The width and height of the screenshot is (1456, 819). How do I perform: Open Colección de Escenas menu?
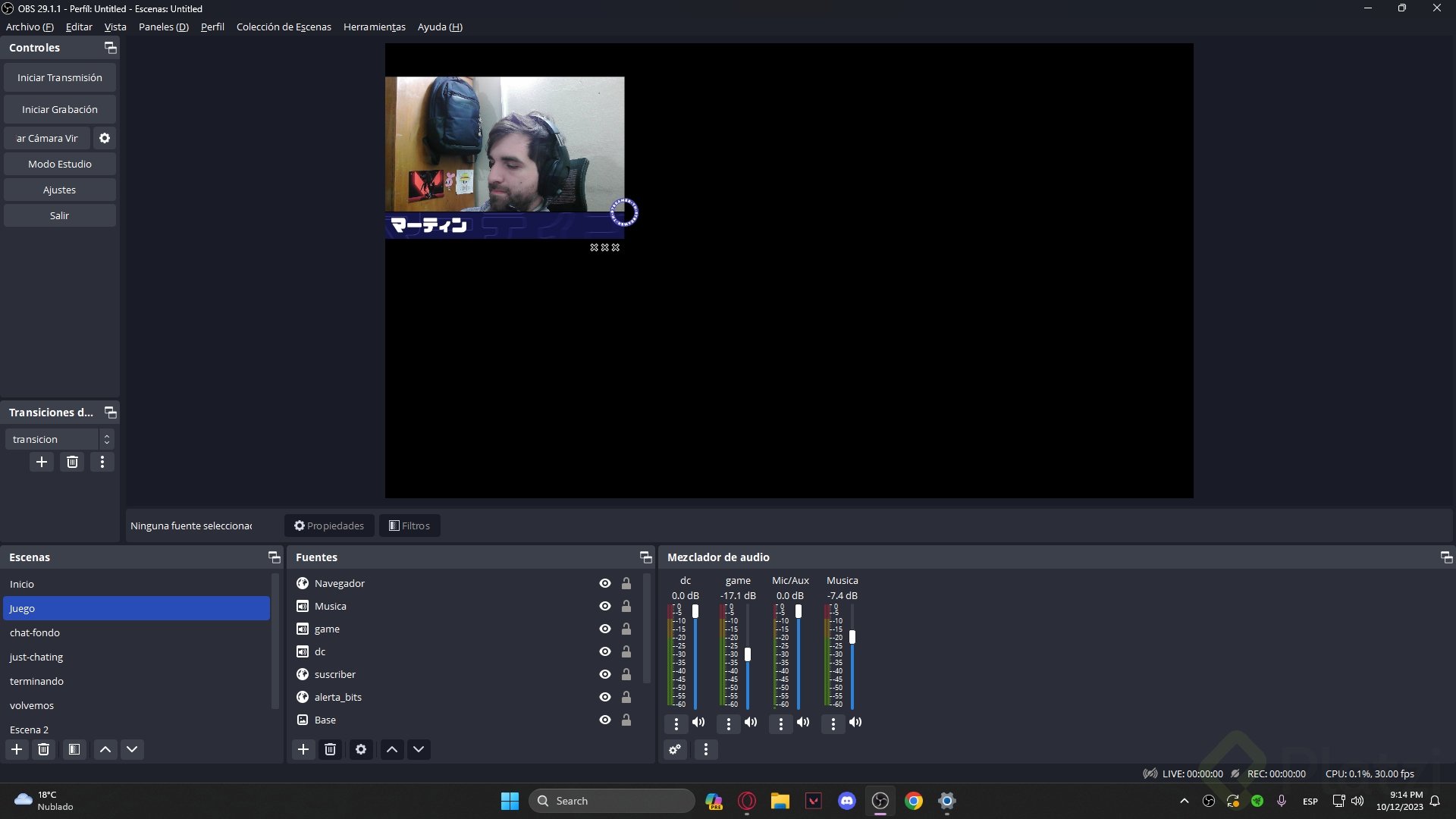click(x=284, y=27)
